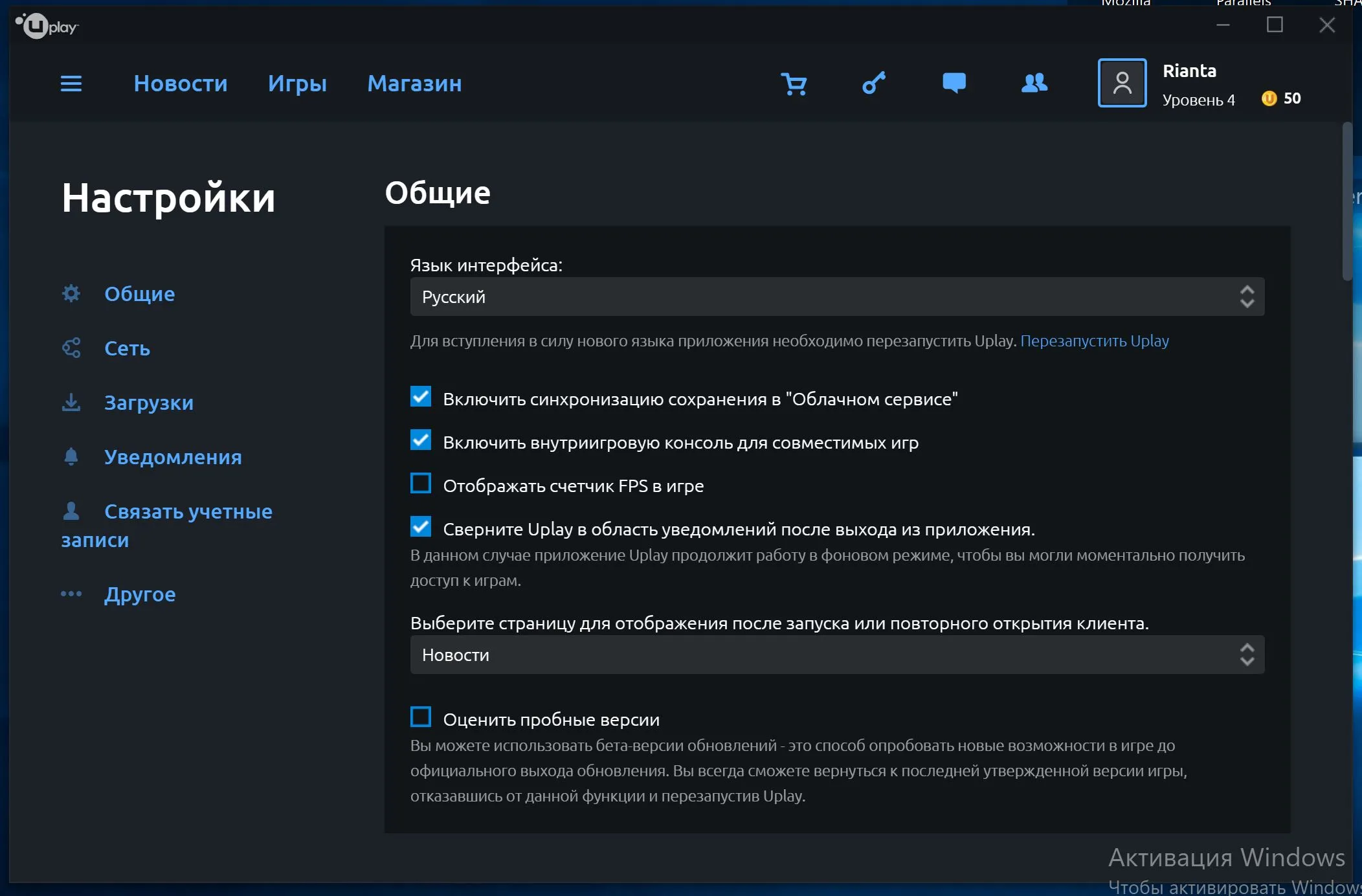Click the three-dots icon beside Другое
The image size is (1362, 896).
click(x=71, y=594)
